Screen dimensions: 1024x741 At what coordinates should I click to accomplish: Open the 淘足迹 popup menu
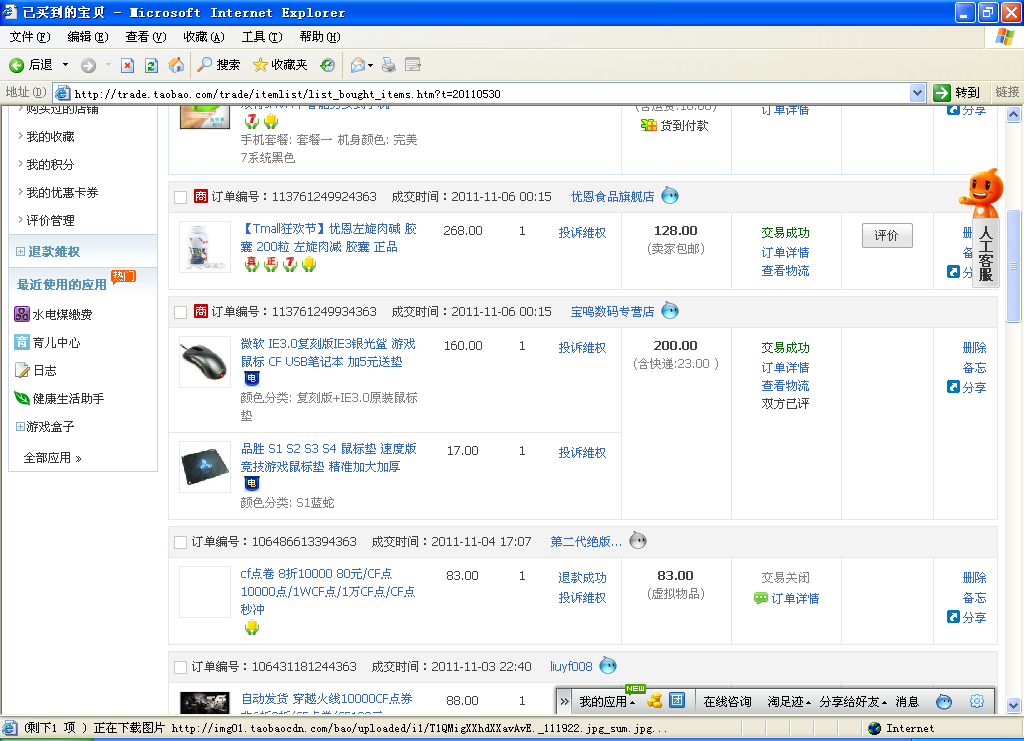pos(789,702)
